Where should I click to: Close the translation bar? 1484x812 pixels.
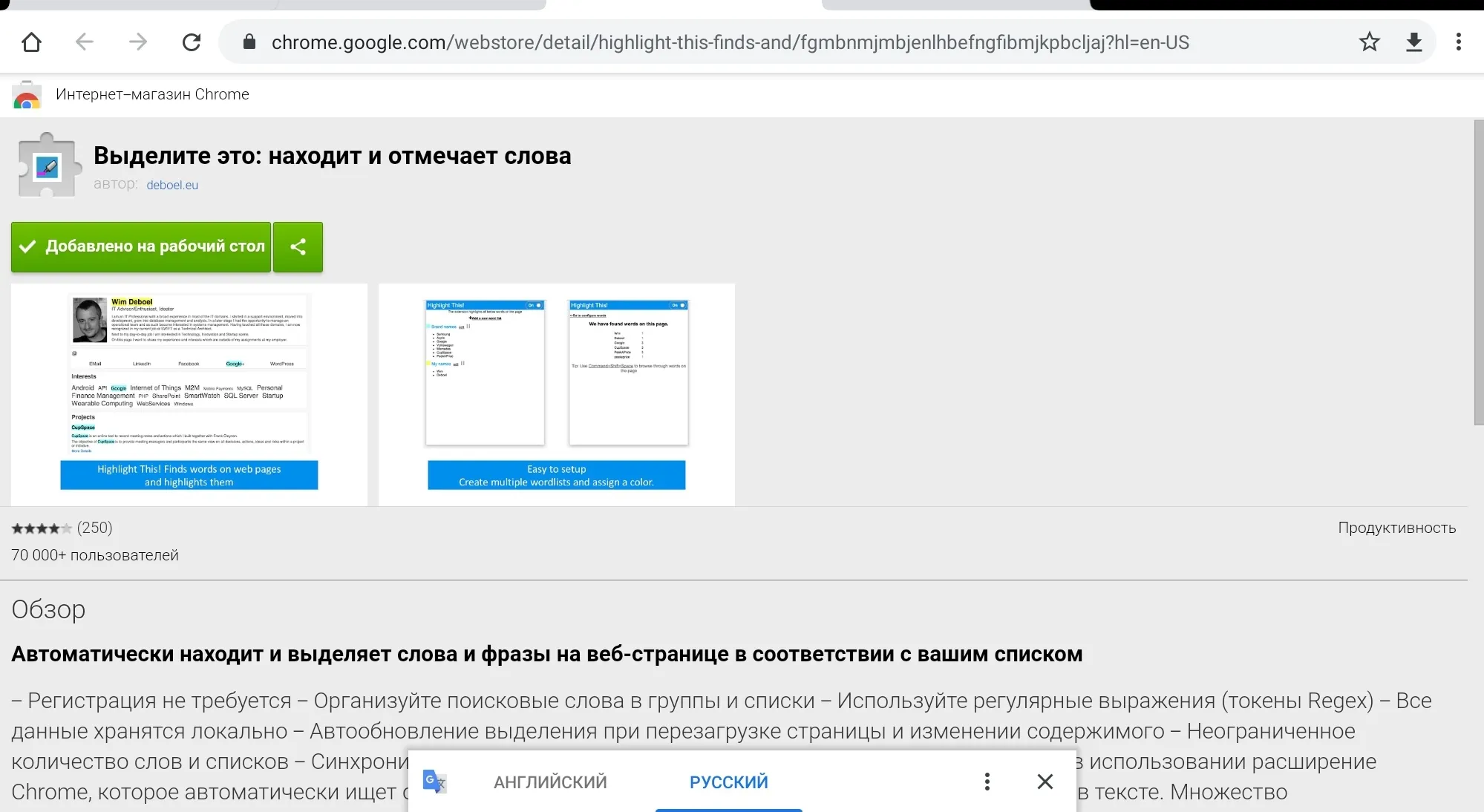(x=1045, y=782)
